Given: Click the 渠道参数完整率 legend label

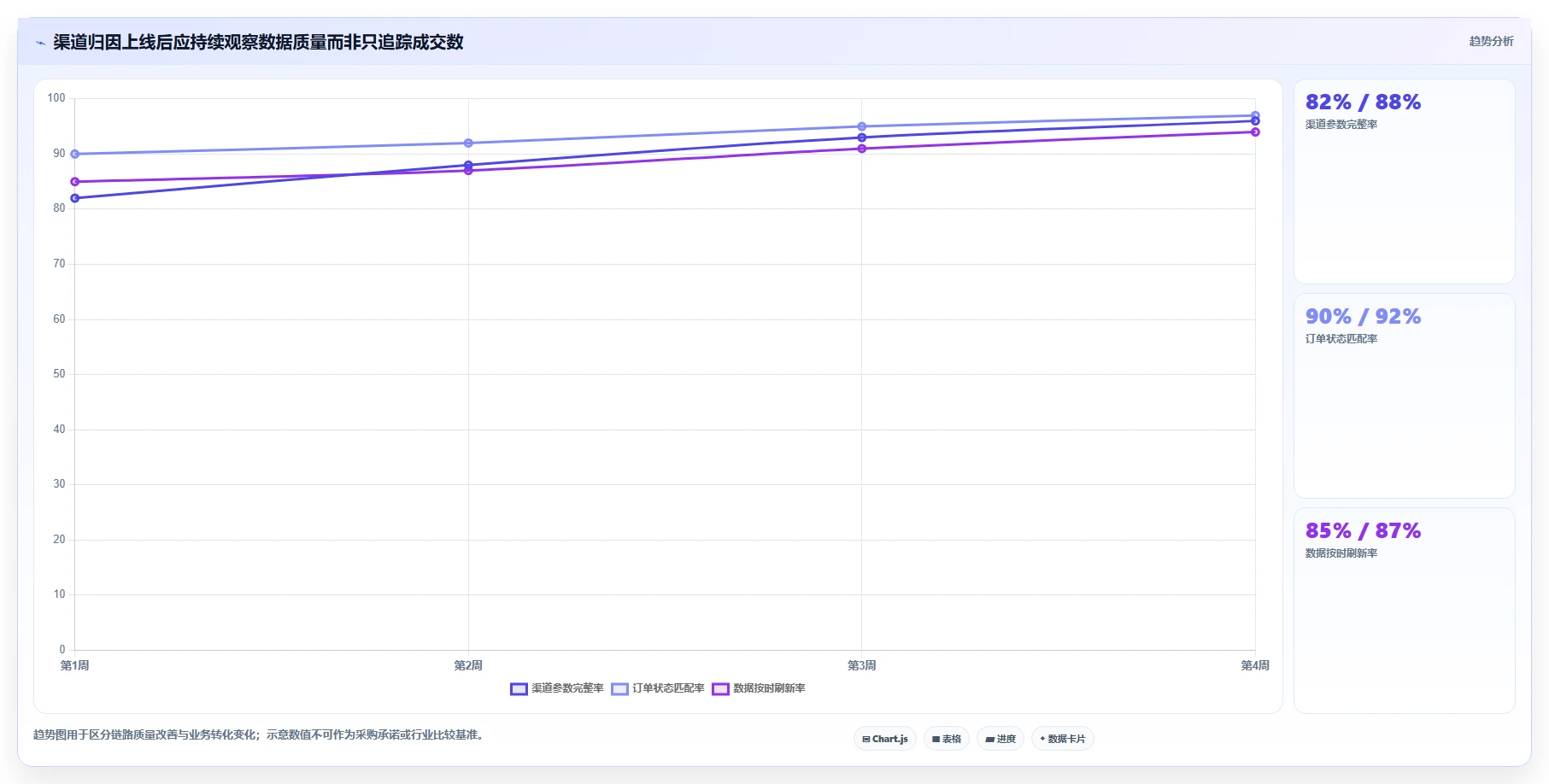Looking at the screenshot, I should pyautogui.click(x=567, y=688).
